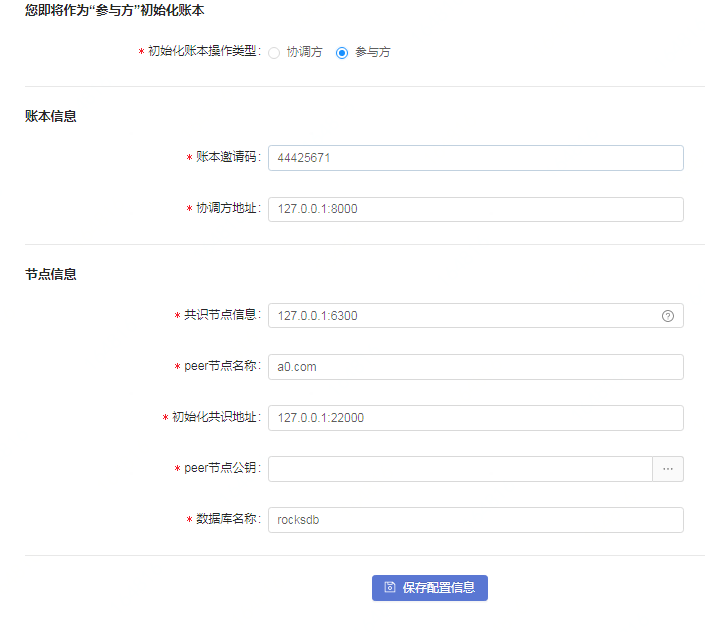
Task: Click the 账本邀请码 label
Action: (x=228, y=157)
